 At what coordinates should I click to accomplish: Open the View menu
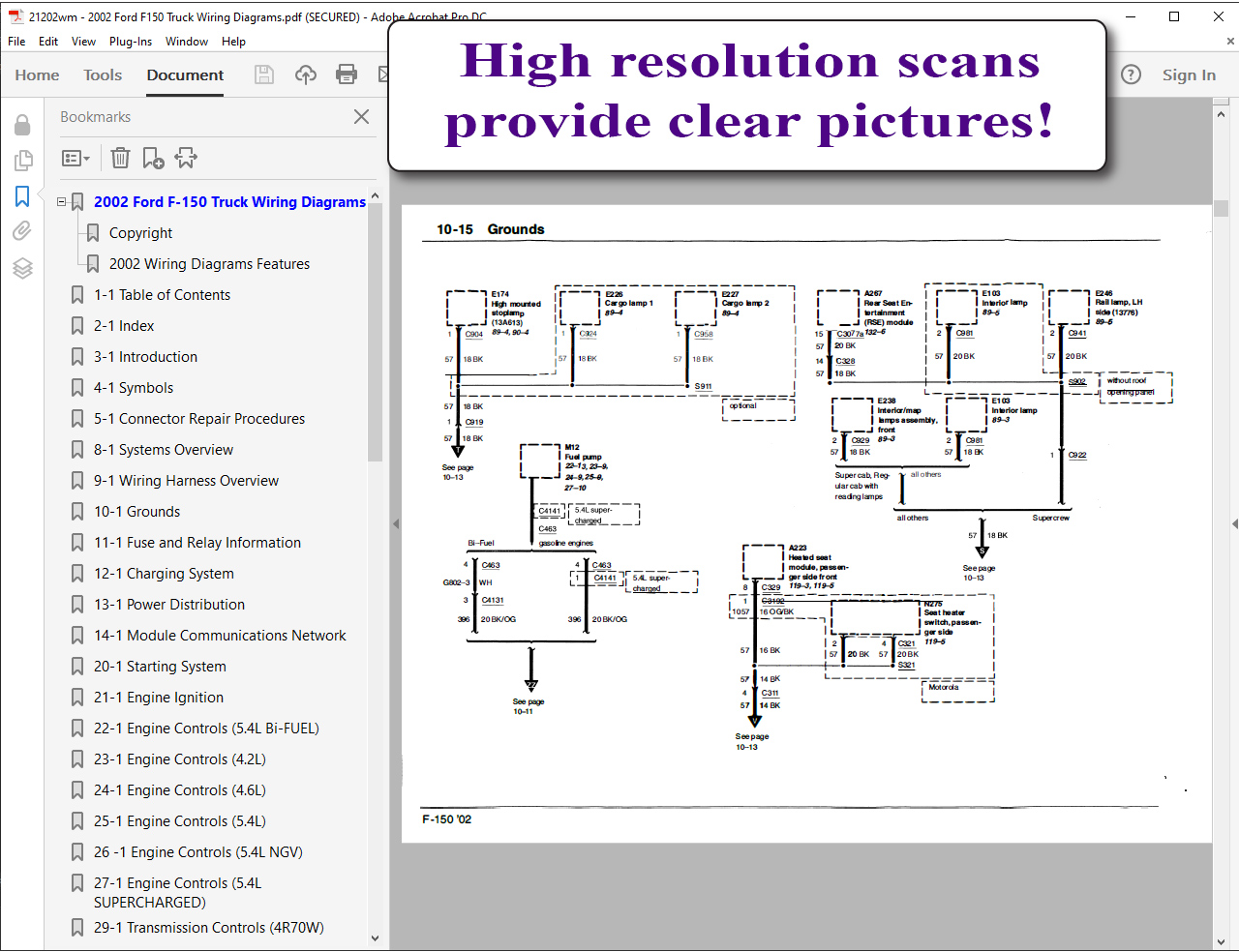[83, 42]
